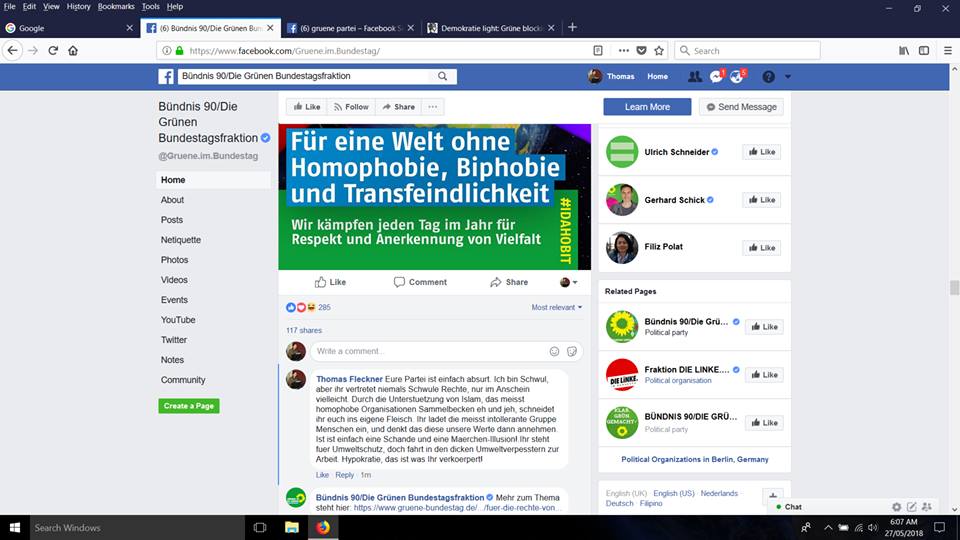
Task: Open commenting identity selector on post
Action: click(x=569, y=282)
